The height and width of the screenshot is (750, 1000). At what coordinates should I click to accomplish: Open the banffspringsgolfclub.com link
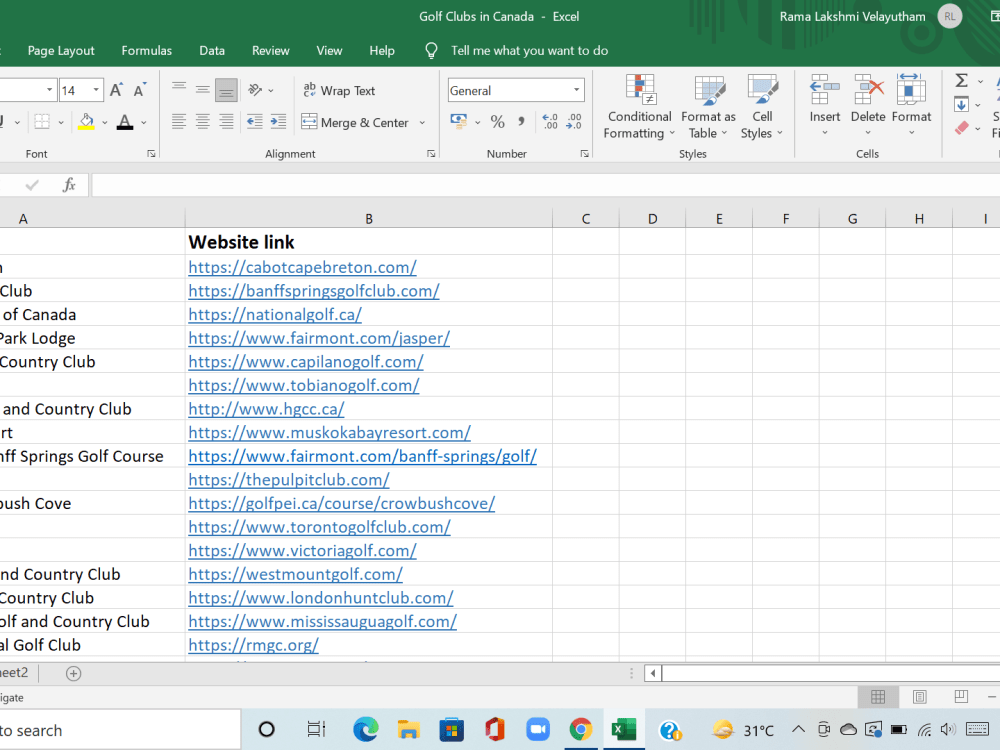click(314, 291)
